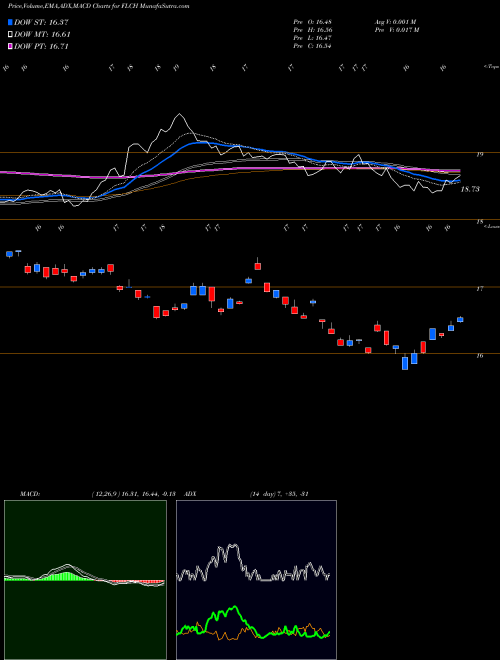Click the highest red candlestick near chart middle

click(x=258, y=266)
